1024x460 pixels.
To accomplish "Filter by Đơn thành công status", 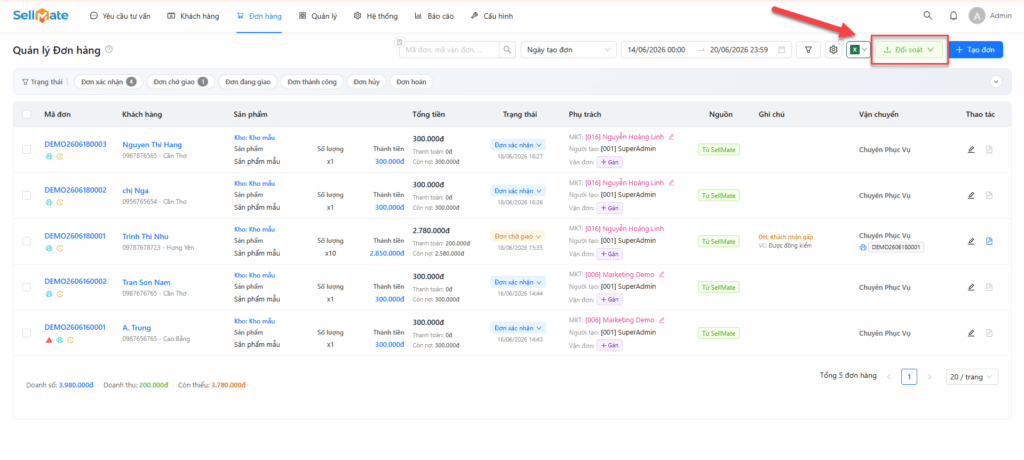I will pos(312,82).
